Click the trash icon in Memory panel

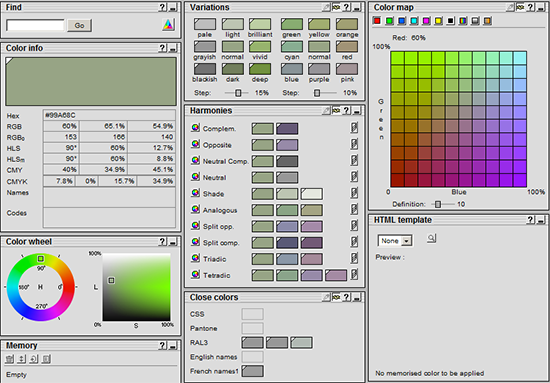click(x=10, y=359)
